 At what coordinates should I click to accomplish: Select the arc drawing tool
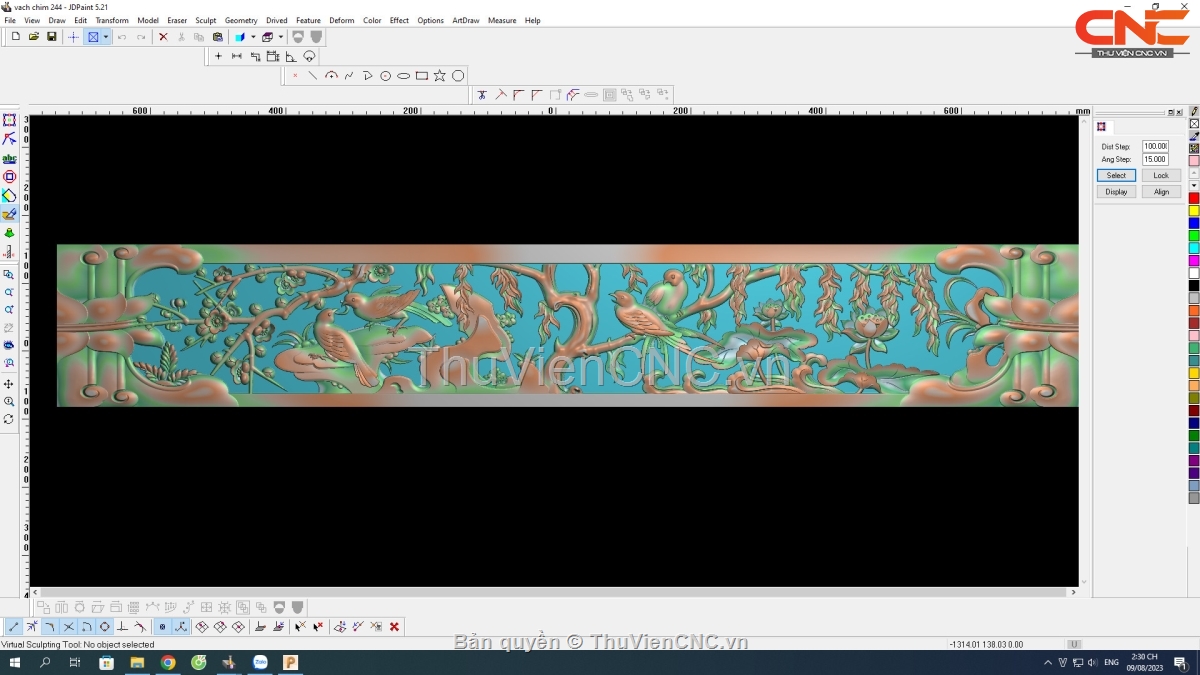pos(331,76)
